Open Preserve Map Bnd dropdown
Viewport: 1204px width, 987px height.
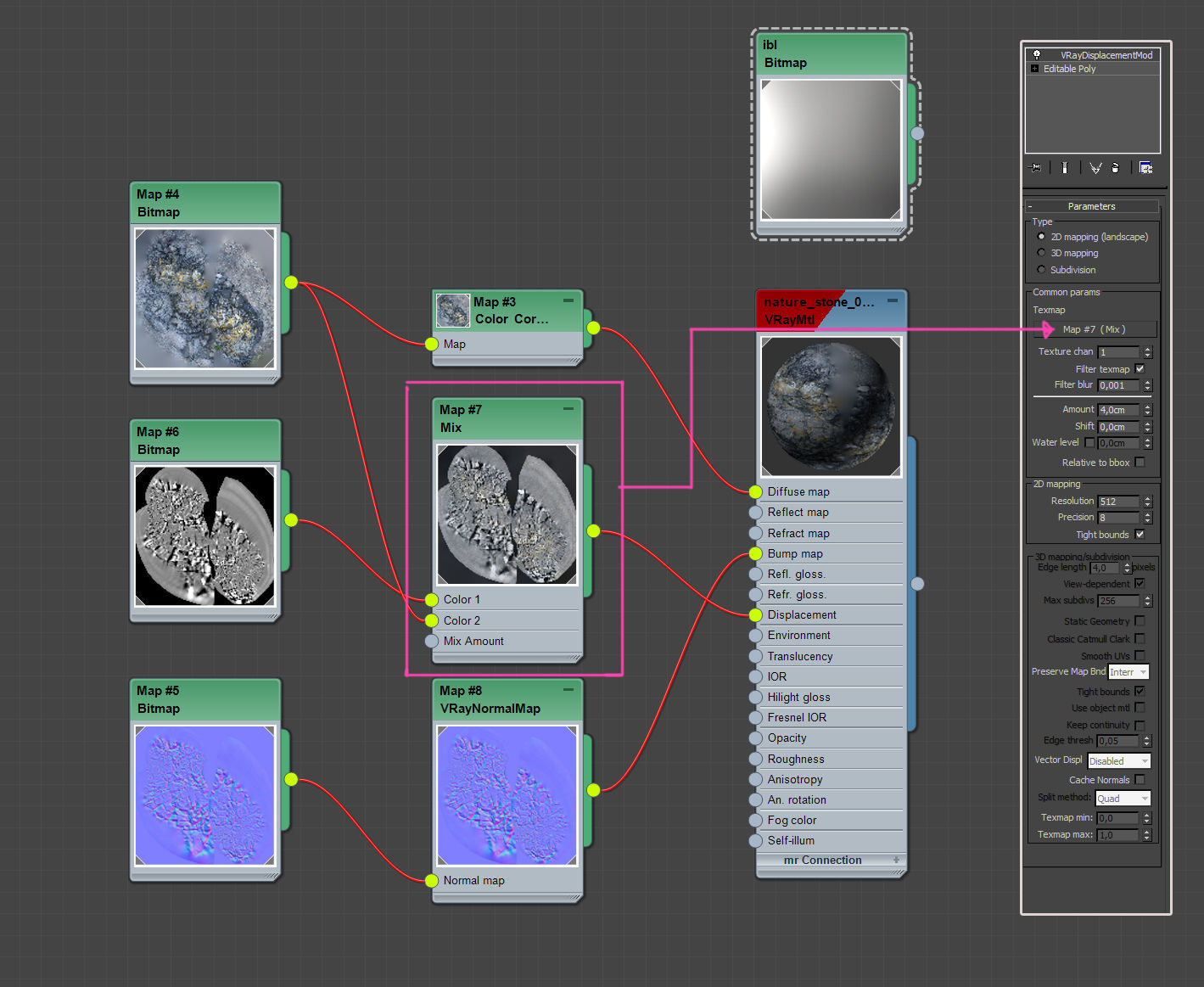click(x=1128, y=671)
